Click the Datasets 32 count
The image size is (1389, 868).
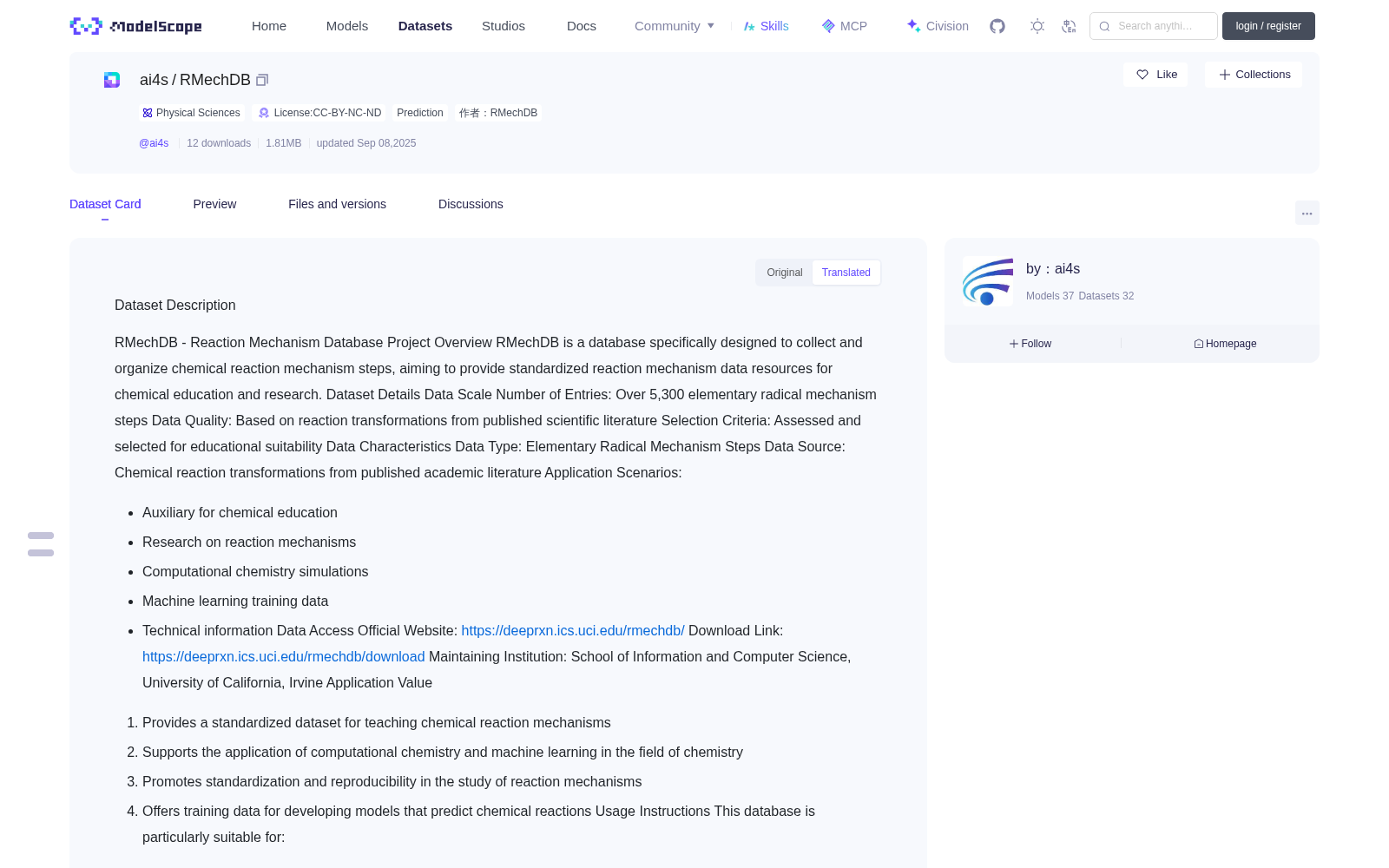click(1106, 296)
